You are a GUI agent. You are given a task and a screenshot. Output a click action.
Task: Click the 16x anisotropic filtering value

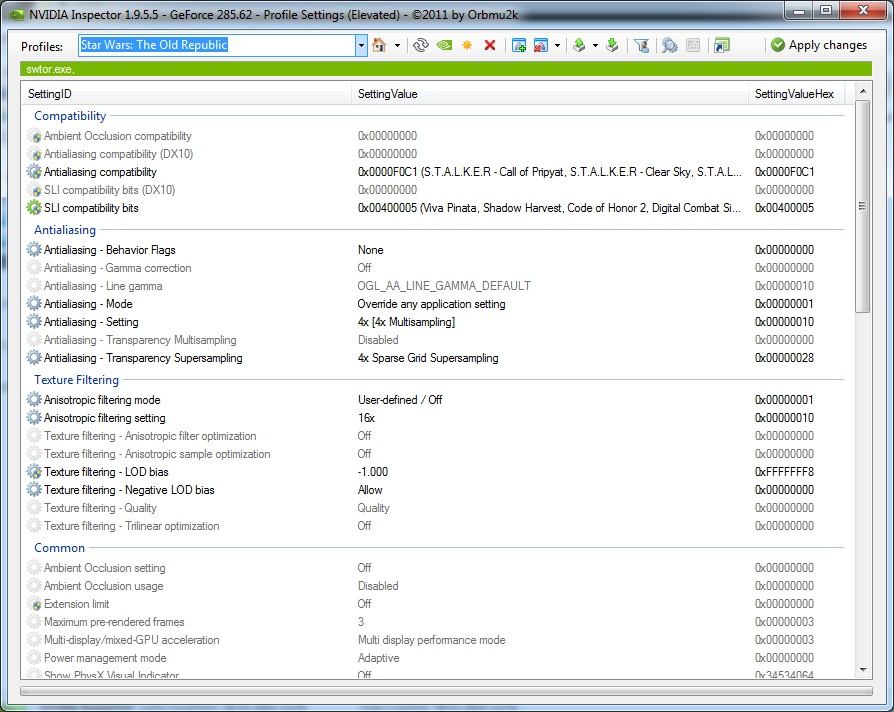point(366,418)
